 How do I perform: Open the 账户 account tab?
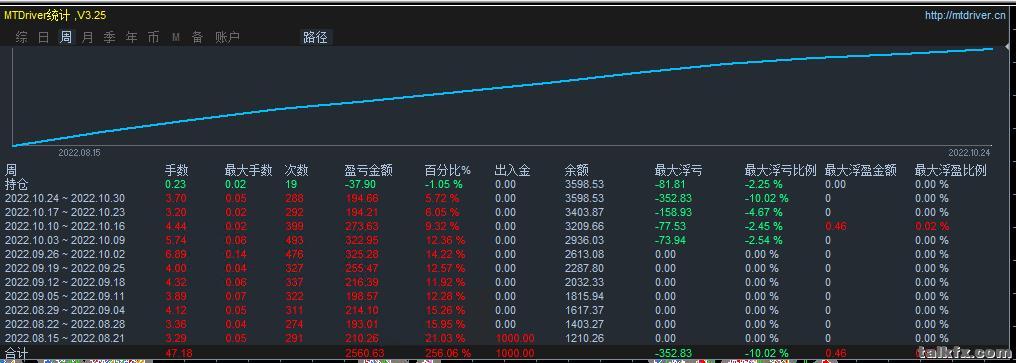point(227,38)
